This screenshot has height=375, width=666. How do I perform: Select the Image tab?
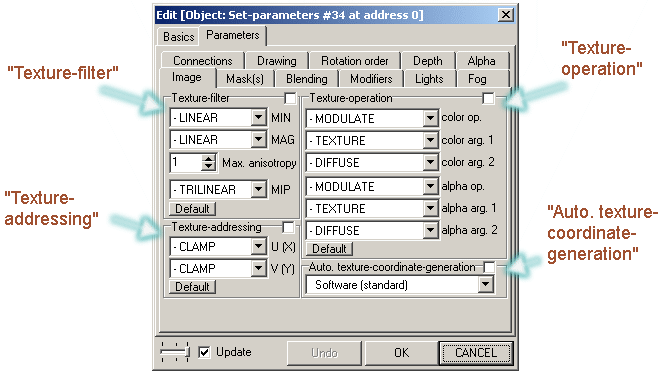(x=187, y=78)
